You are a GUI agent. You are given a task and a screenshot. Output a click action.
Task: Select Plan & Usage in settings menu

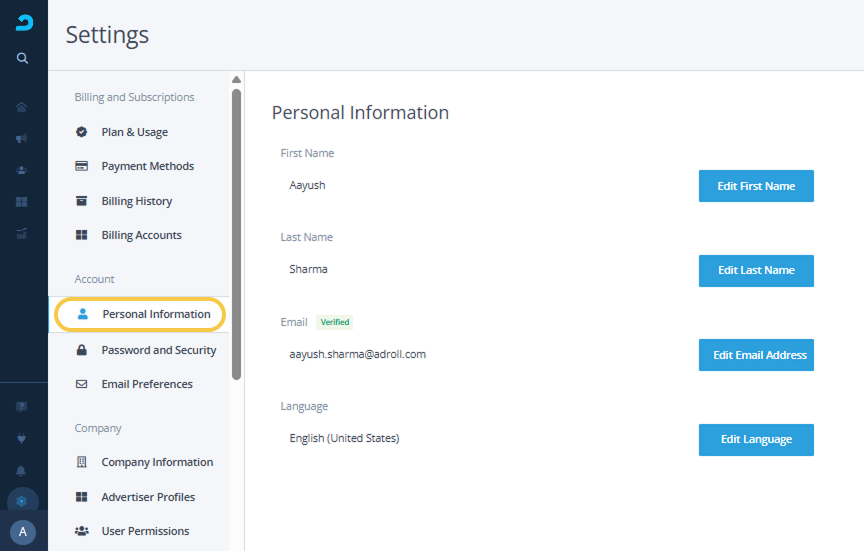pos(134,132)
